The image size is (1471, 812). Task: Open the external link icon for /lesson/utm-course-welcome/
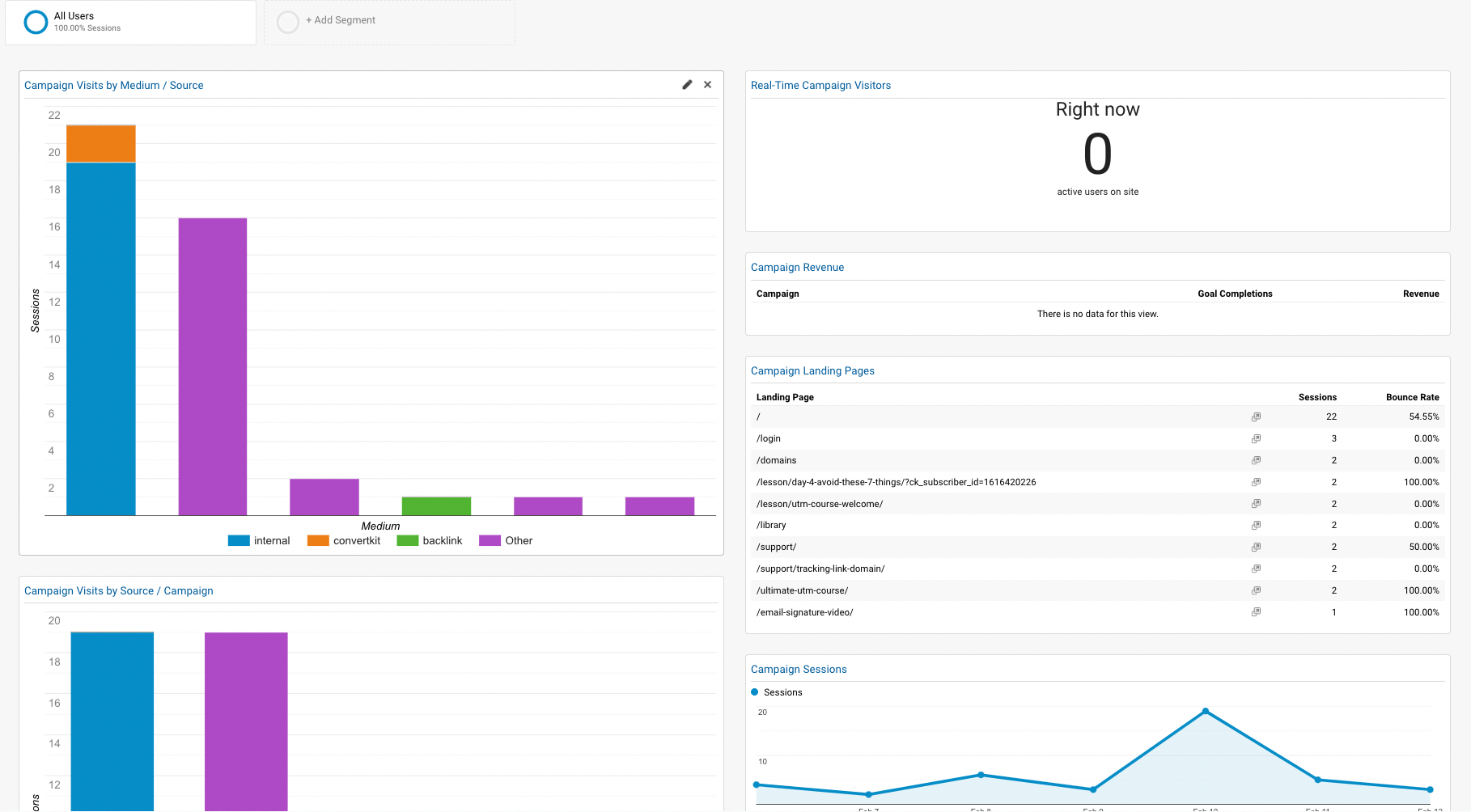(1256, 504)
